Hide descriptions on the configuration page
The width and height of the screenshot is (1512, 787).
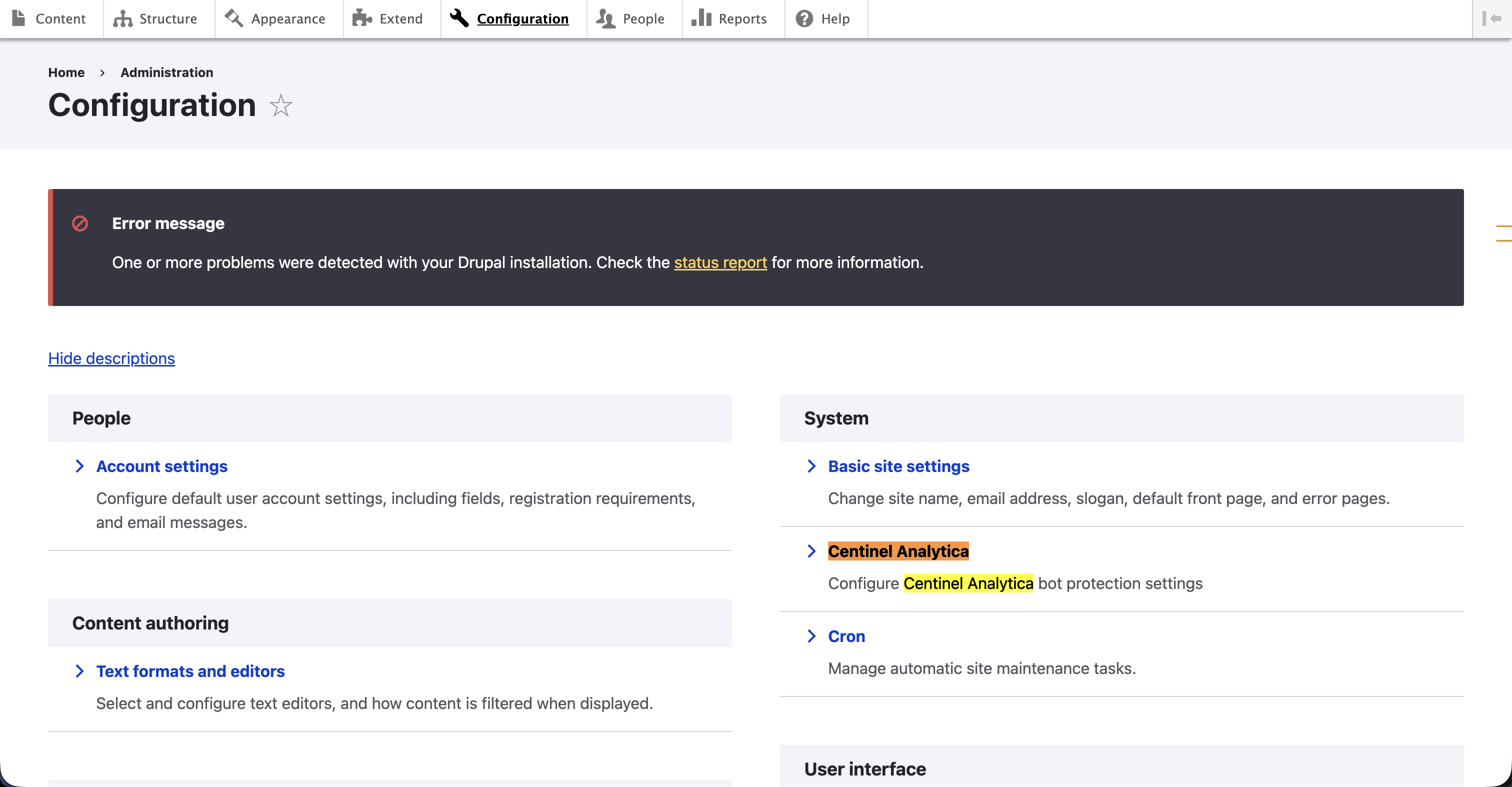point(111,358)
